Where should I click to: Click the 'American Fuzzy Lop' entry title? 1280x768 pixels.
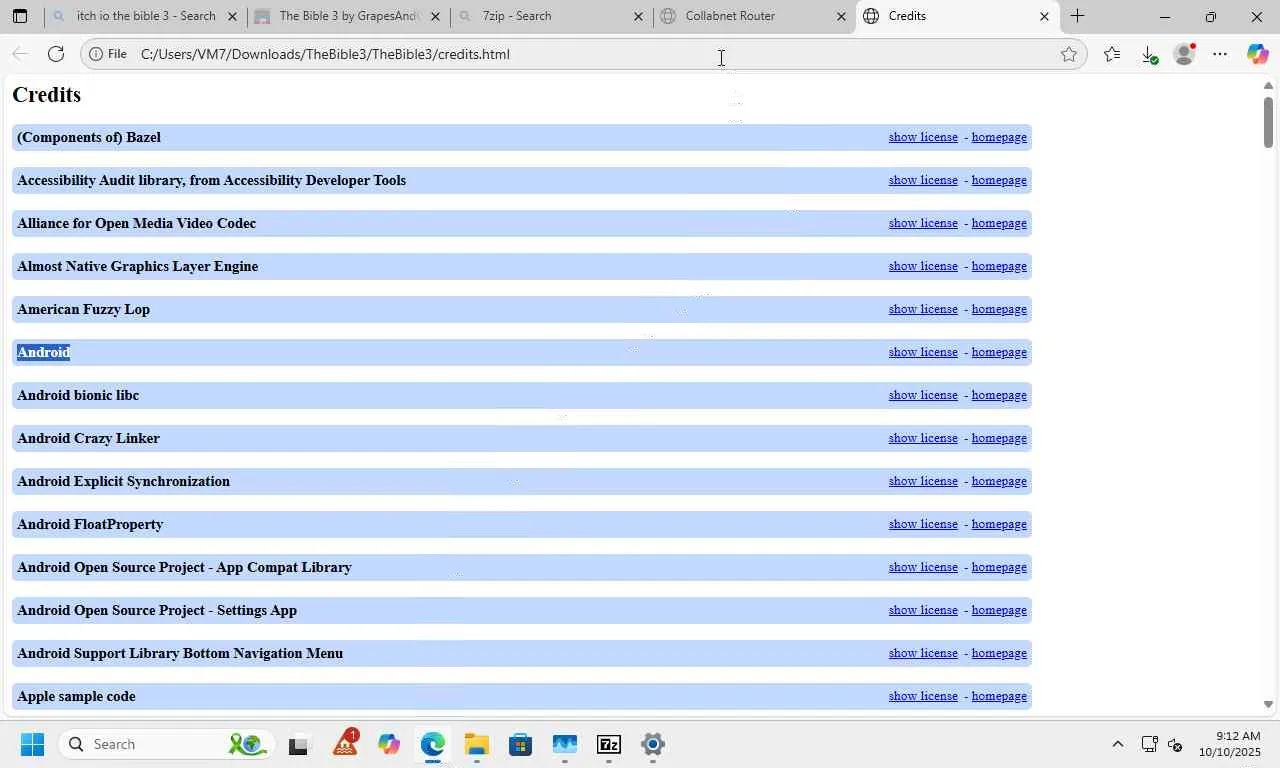coord(83,309)
